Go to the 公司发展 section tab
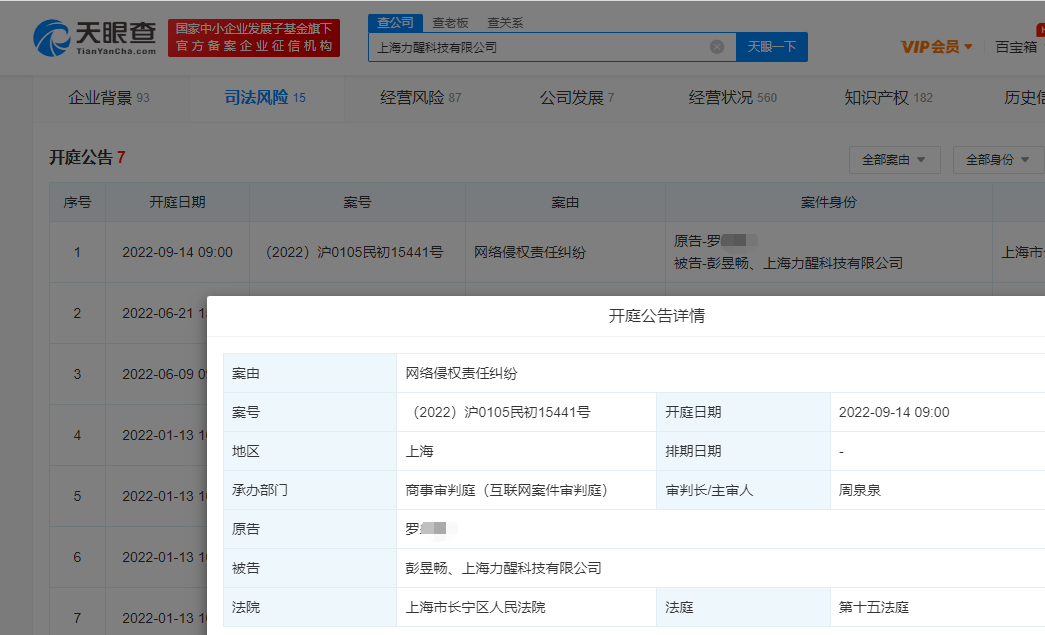Screen dimensions: 1045x635 pyautogui.click(x=576, y=98)
